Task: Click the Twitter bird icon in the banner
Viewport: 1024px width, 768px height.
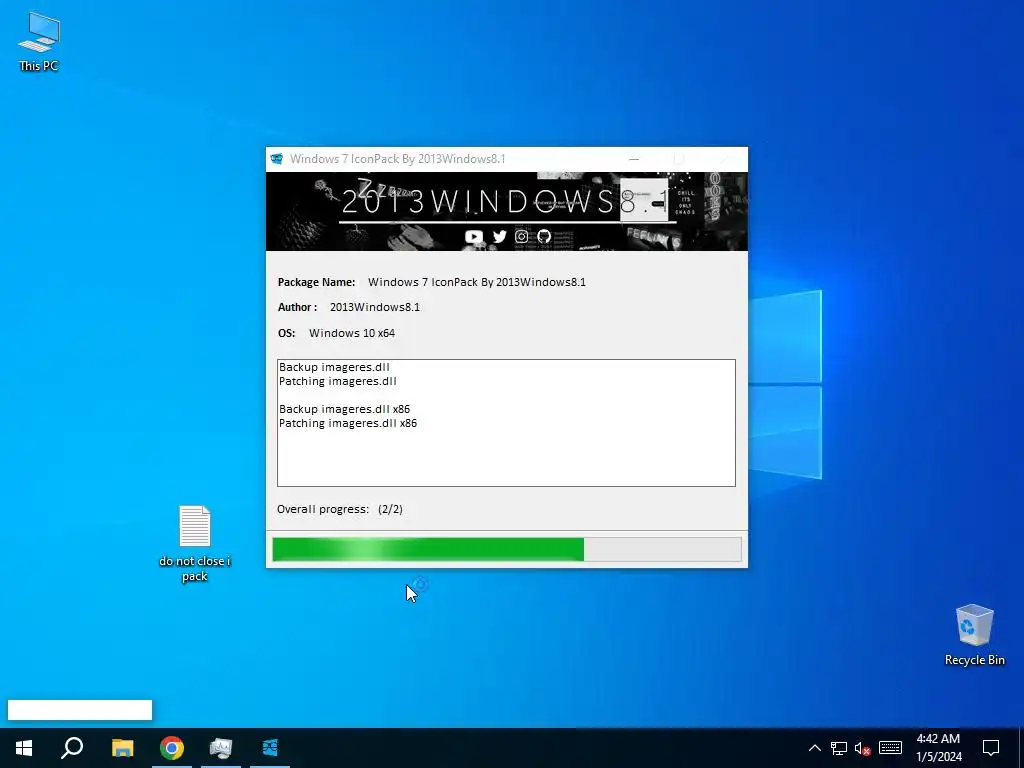Action: click(500, 236)
